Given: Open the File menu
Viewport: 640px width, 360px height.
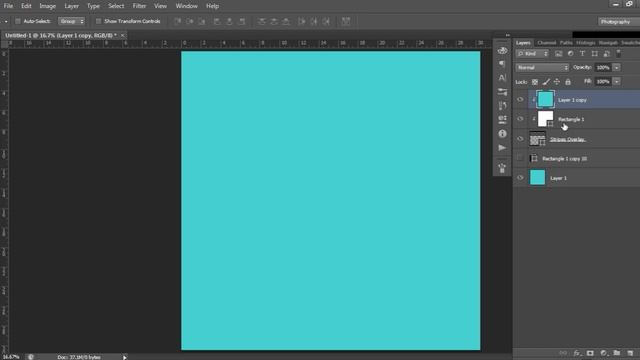Looking at the screenshot, I should (8, 6).
